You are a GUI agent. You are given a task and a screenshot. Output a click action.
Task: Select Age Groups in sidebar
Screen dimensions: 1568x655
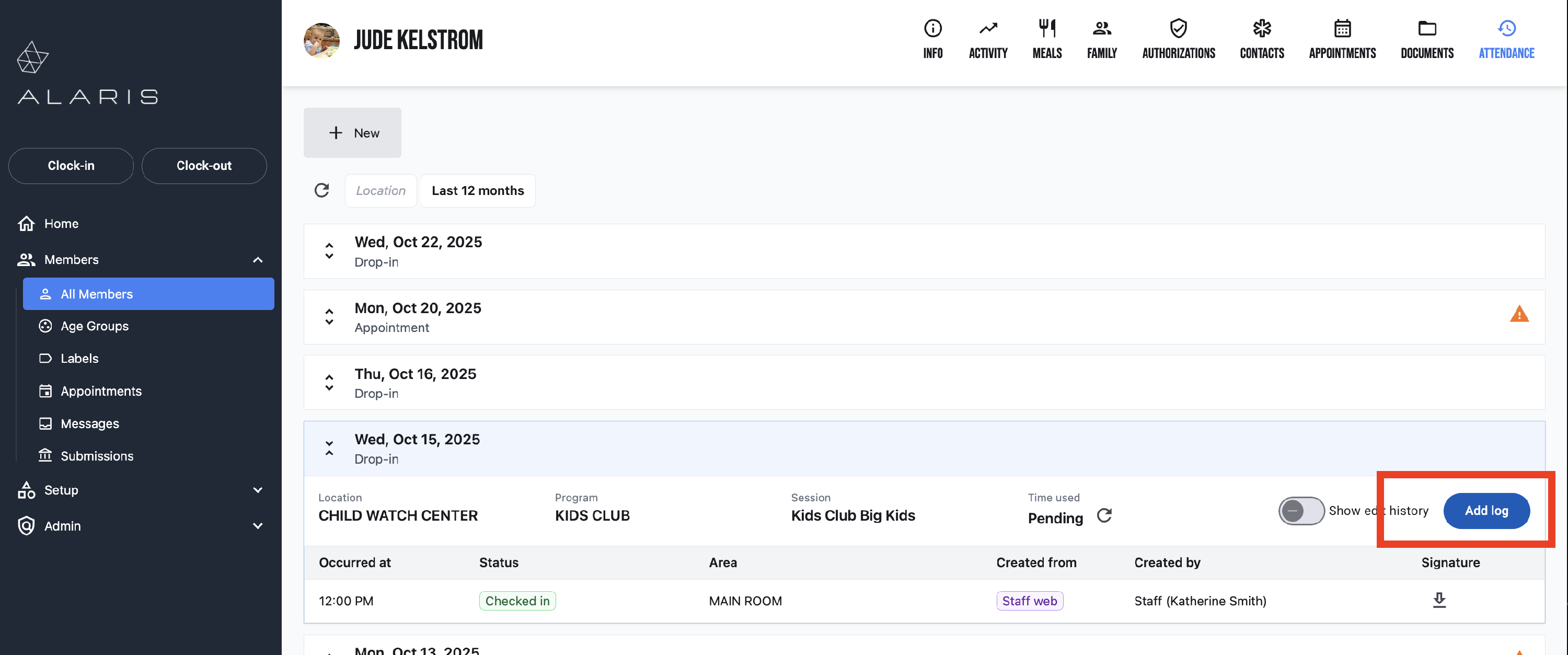click(95, 326)
